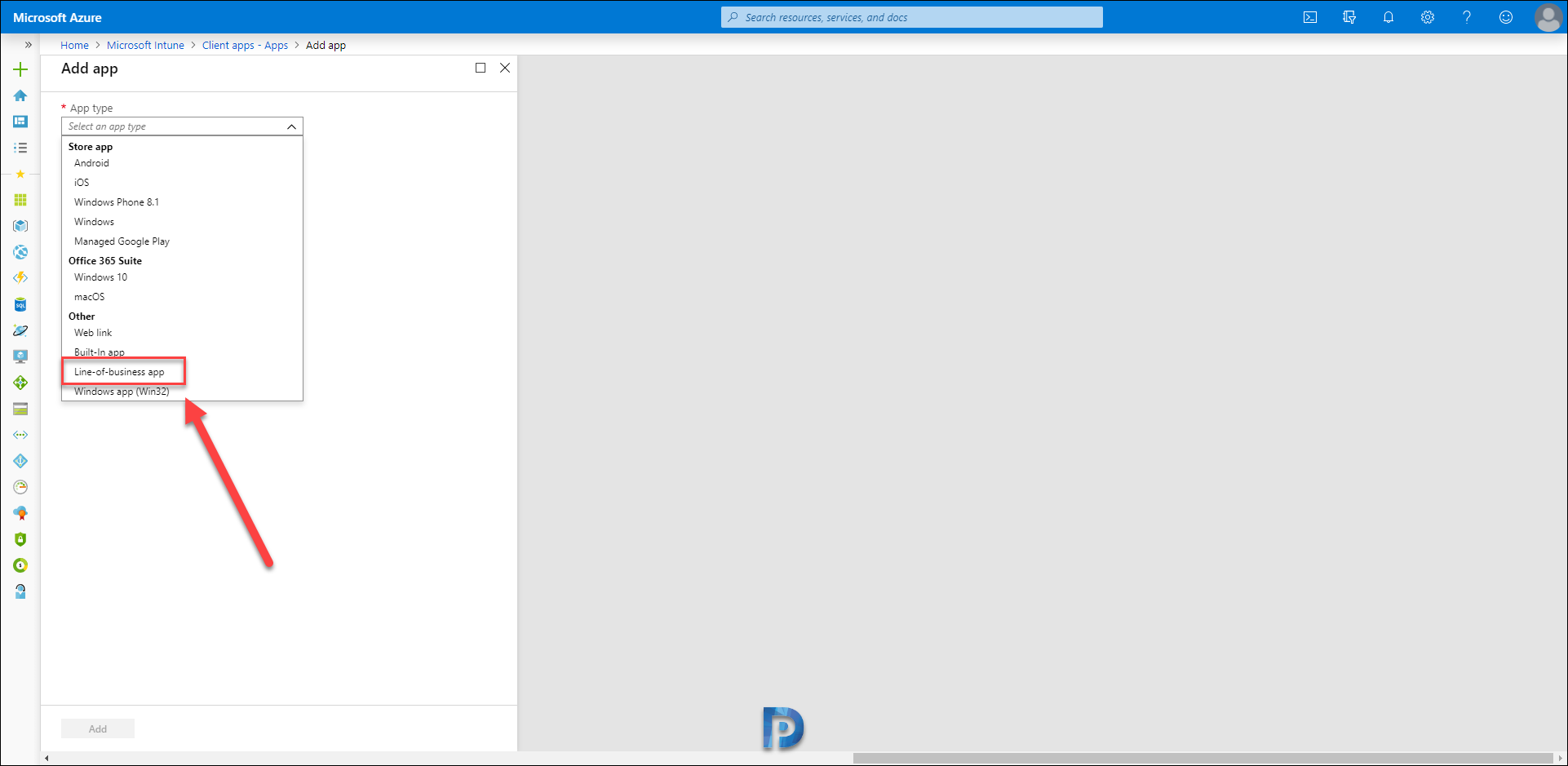The height and width of the screenshot is (766, 1568).
Task: Open All resources green grid icon
Action: tap(20, 200)
